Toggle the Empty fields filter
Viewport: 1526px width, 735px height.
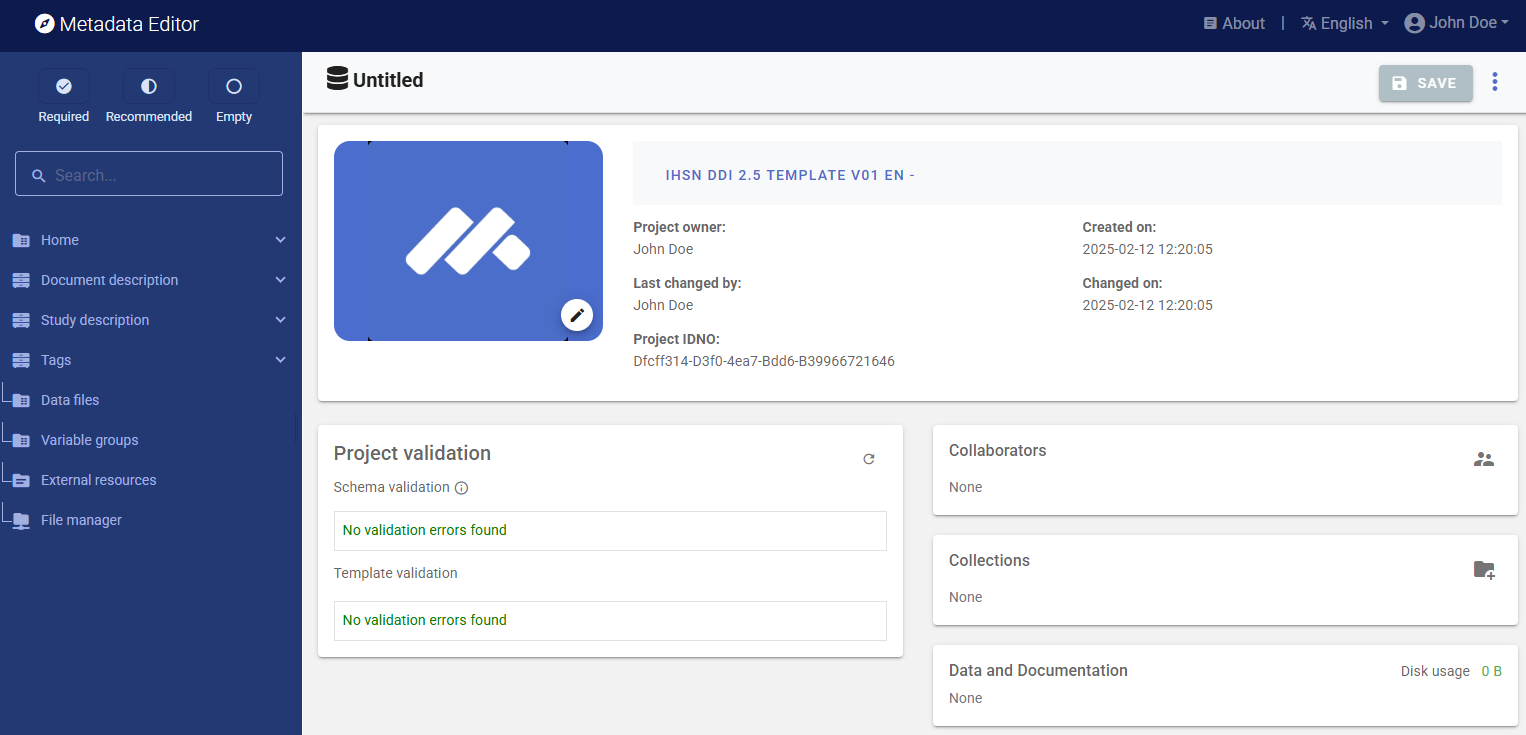pos(234,87)
